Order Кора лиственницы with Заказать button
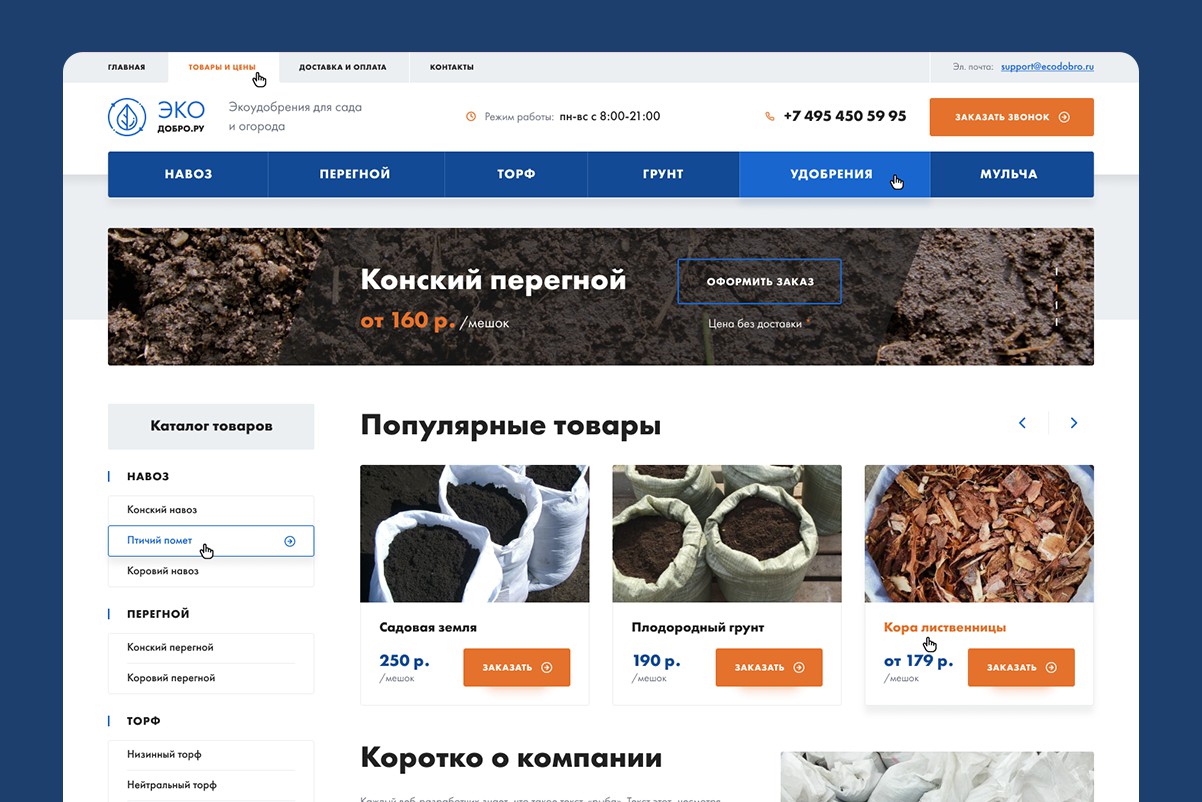The image size is (1202, 802). [1021, 667]
